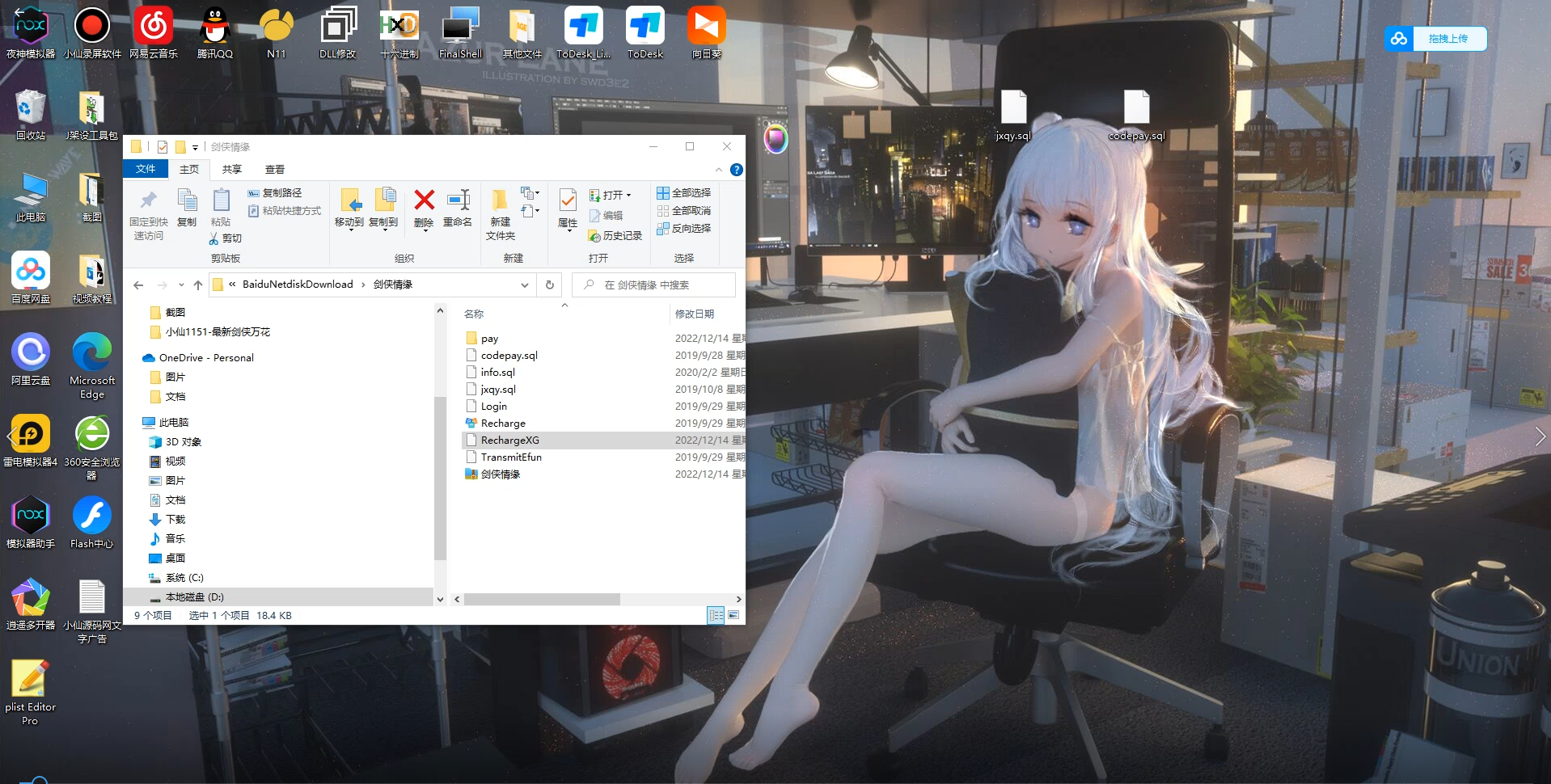Image resolution: width=1551 pixels, height=784 pixels.
Task: Open the 其他文件 folder on desktop
Action: [x=522, y=32]
